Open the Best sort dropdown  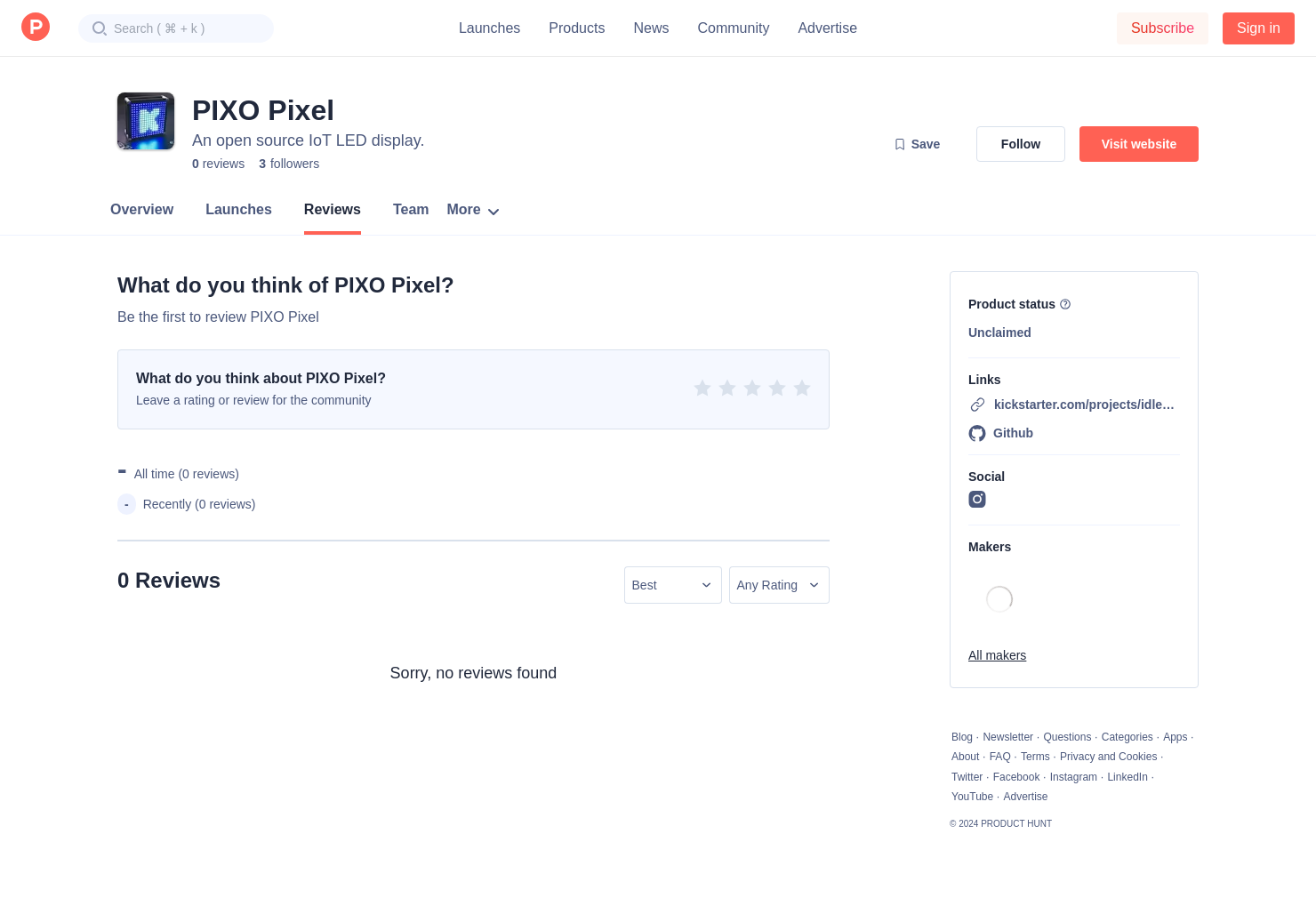pyautogui.click(x=672, y=585)
